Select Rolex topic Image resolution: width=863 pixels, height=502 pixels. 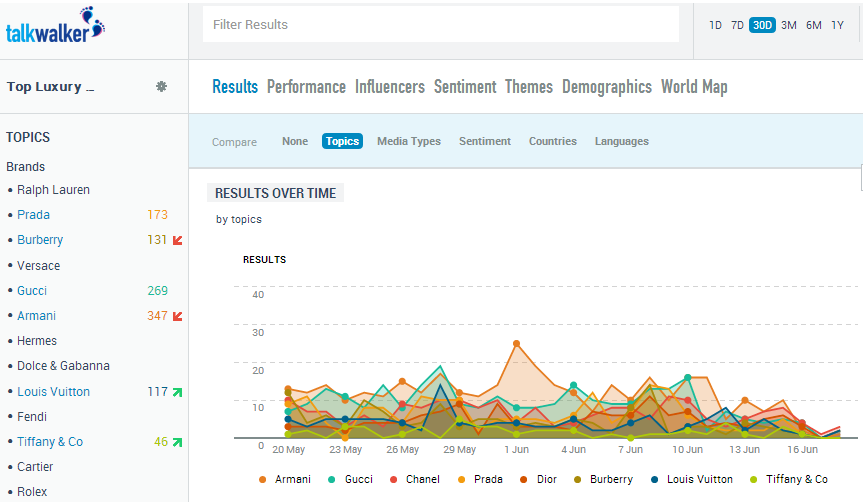coord(32,492)
